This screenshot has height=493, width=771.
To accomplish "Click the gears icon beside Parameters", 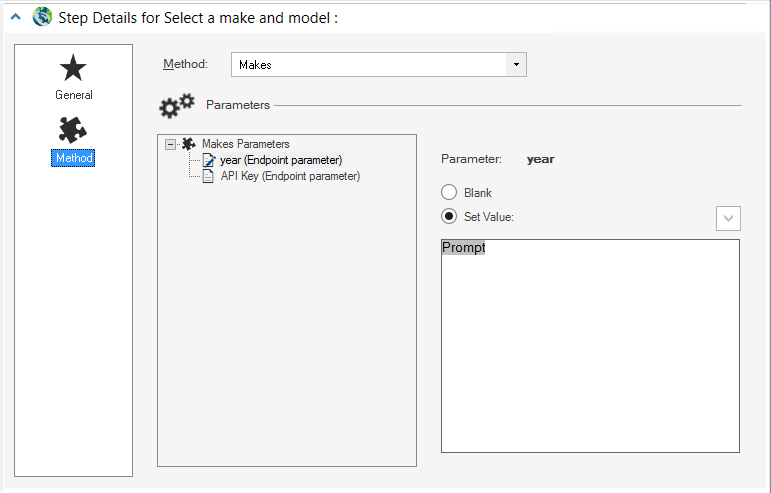I will tap(177, 105).
